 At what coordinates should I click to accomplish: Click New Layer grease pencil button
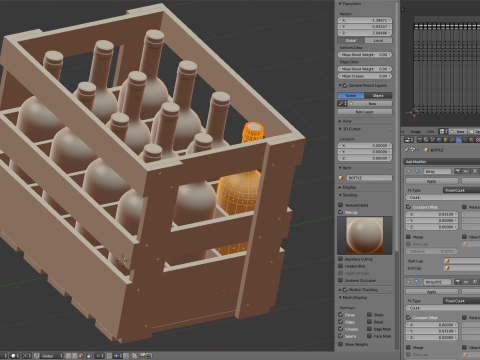pos(365,112)
